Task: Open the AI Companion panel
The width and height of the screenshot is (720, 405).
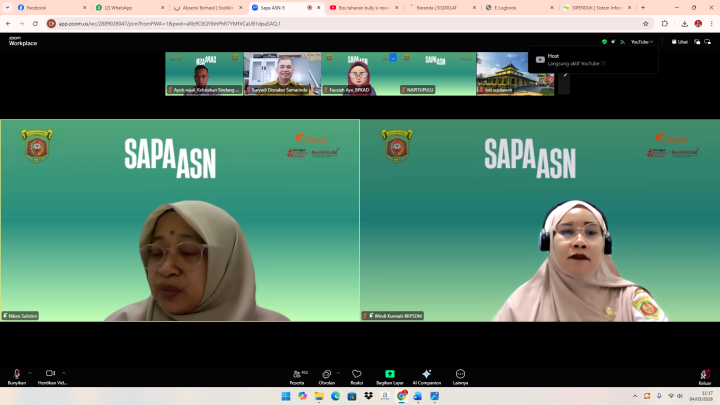Action: (x=427, y=377)
